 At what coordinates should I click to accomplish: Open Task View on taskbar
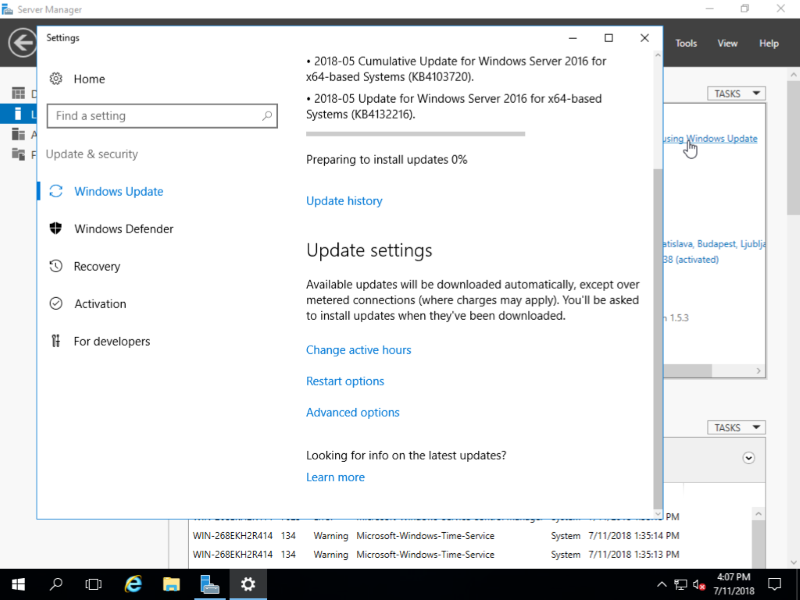coord(93,584)
